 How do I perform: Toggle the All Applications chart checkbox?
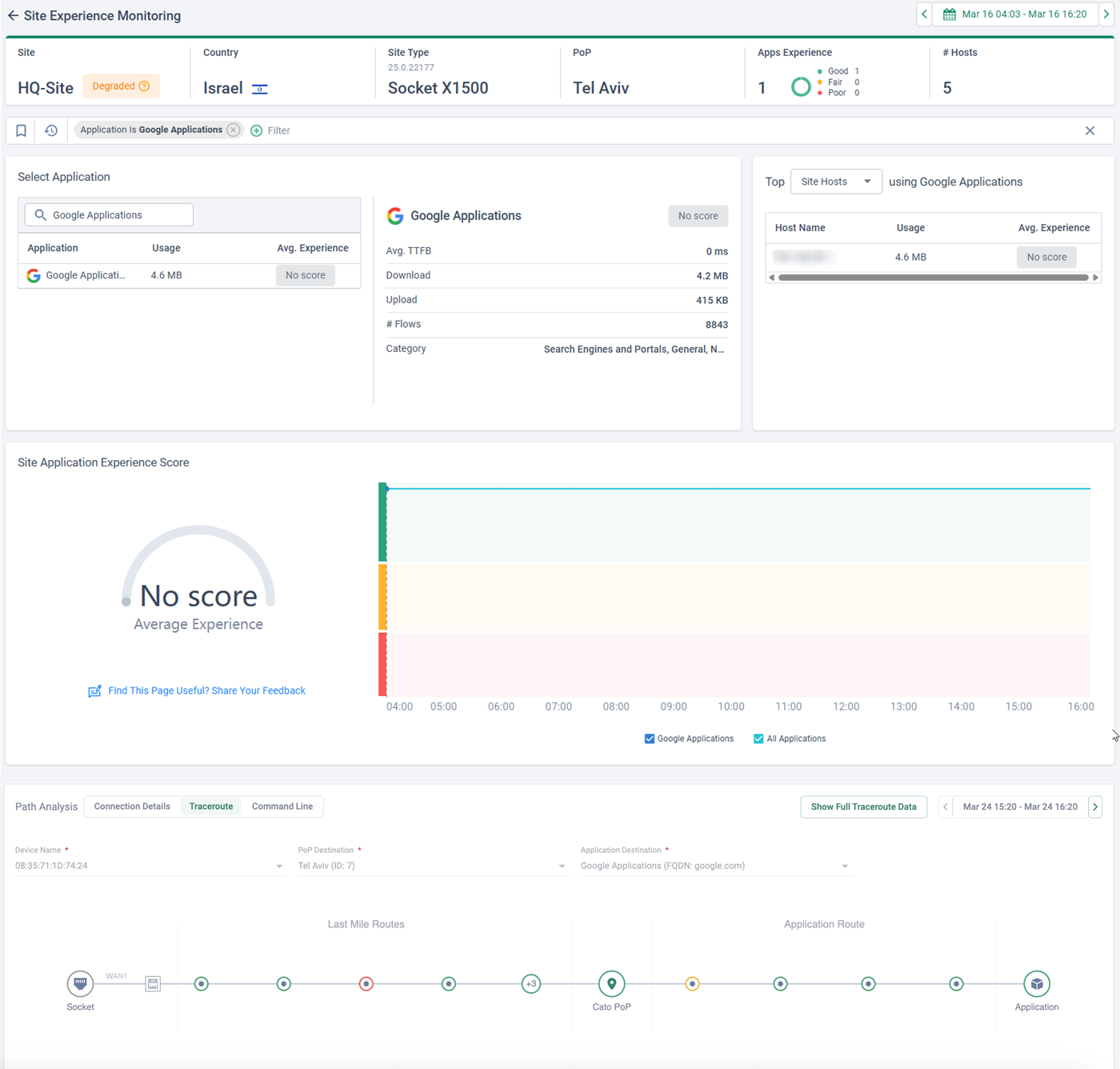click(x=758, y=739)
